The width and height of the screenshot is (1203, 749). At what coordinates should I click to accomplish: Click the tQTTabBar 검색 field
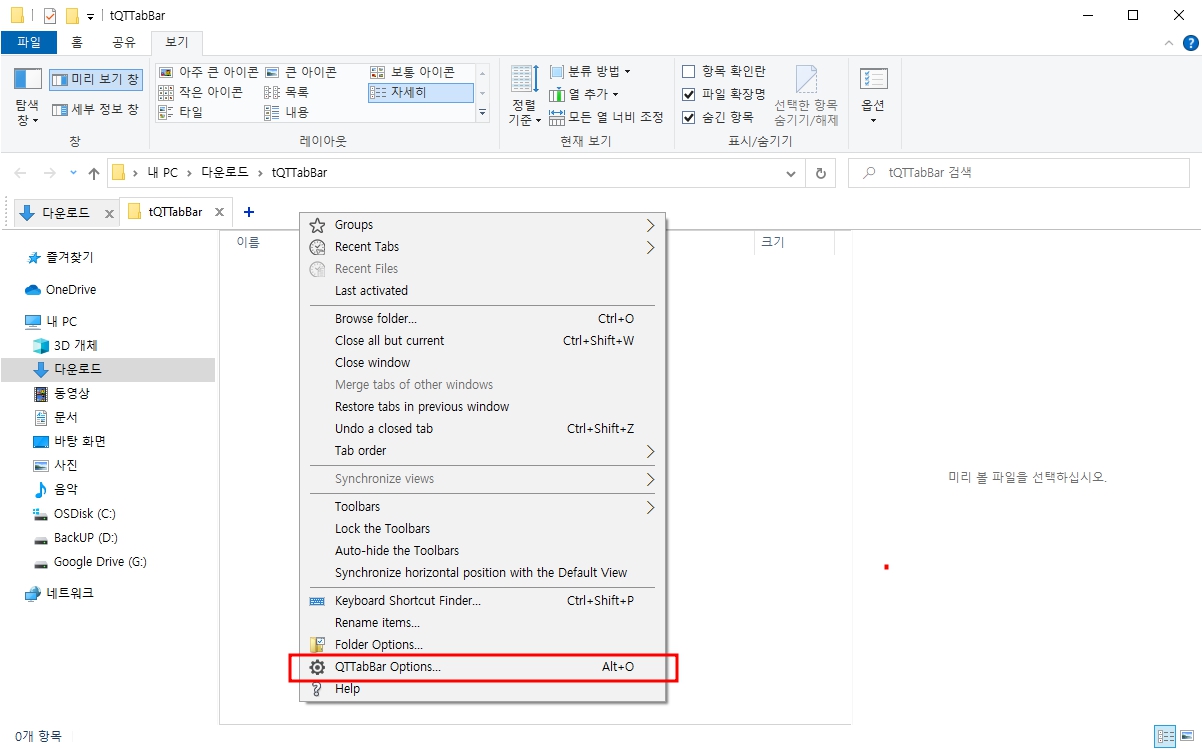click(x=1020, y=173)
